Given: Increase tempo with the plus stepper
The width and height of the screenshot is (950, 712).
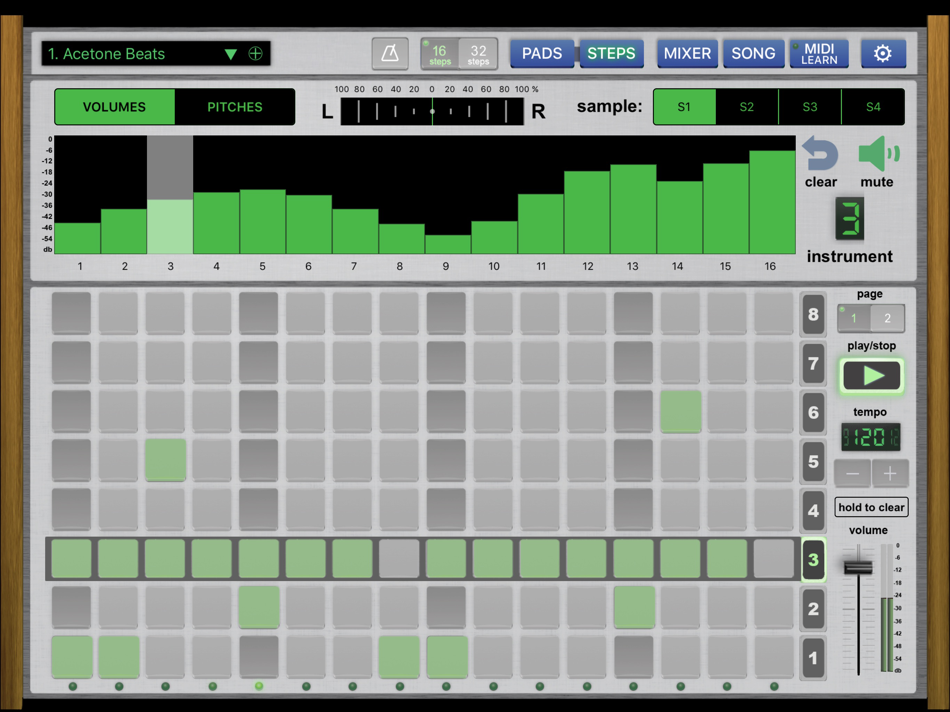Looking at the screenshot, I should (890, 473).
